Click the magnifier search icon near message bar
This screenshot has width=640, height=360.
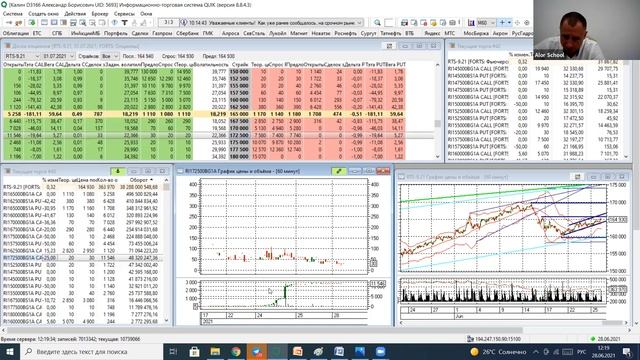[x=377, y=23]
